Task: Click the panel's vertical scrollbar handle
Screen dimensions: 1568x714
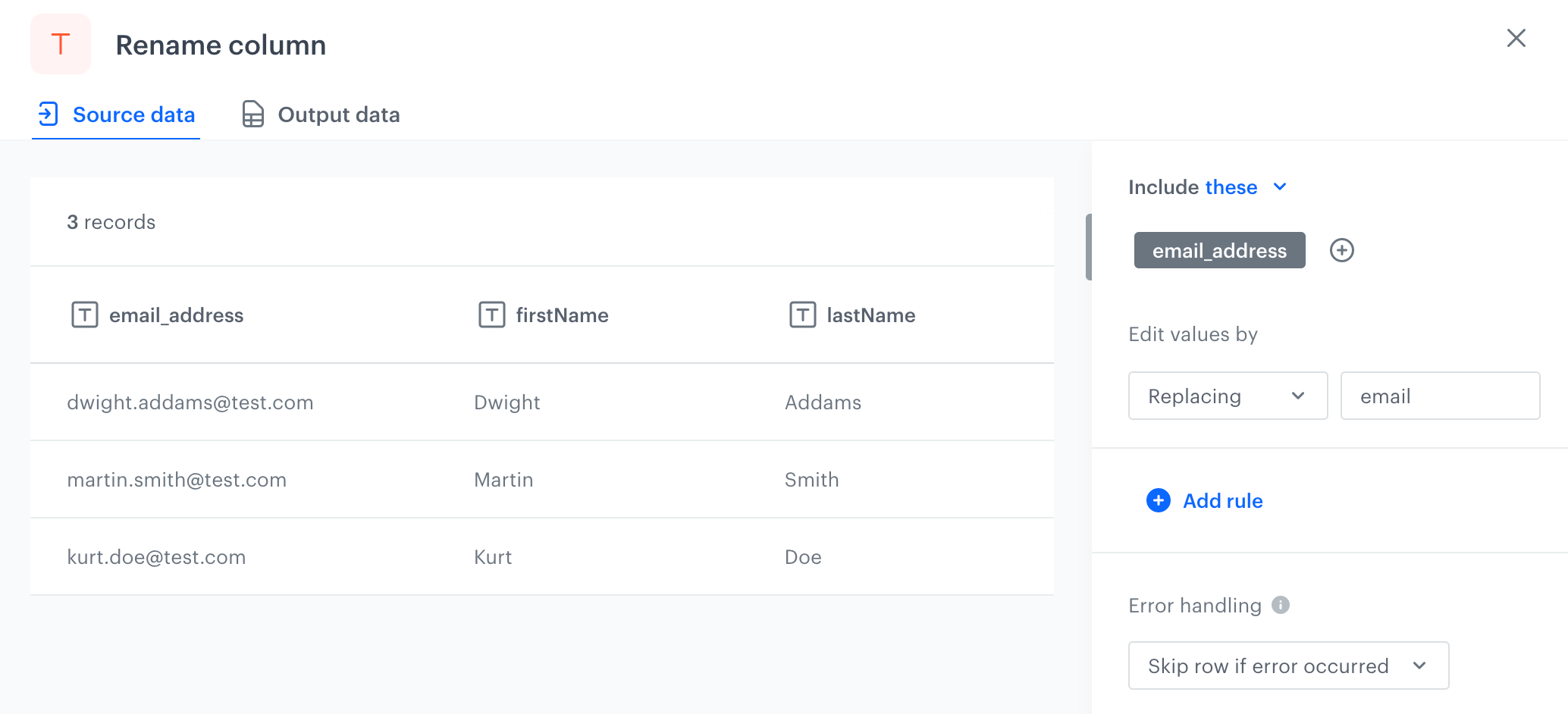Action: coord(1089,247)
